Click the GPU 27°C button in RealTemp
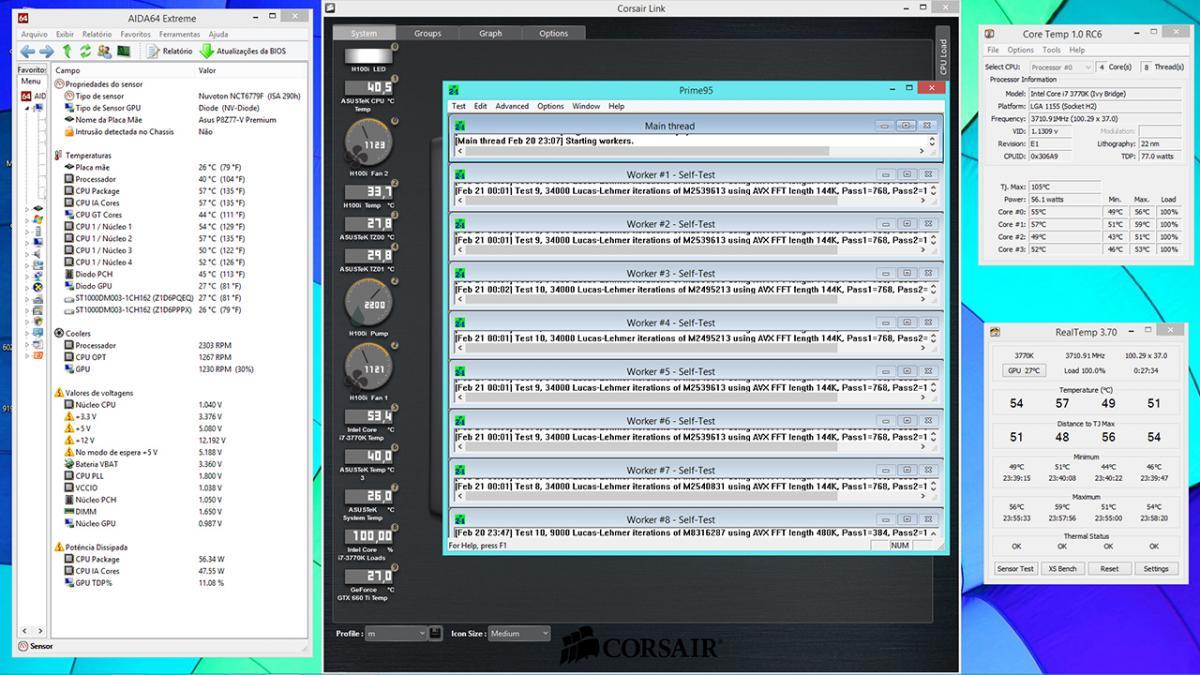The width and height of the screenshot is (1200, 675). point(1023,370)
